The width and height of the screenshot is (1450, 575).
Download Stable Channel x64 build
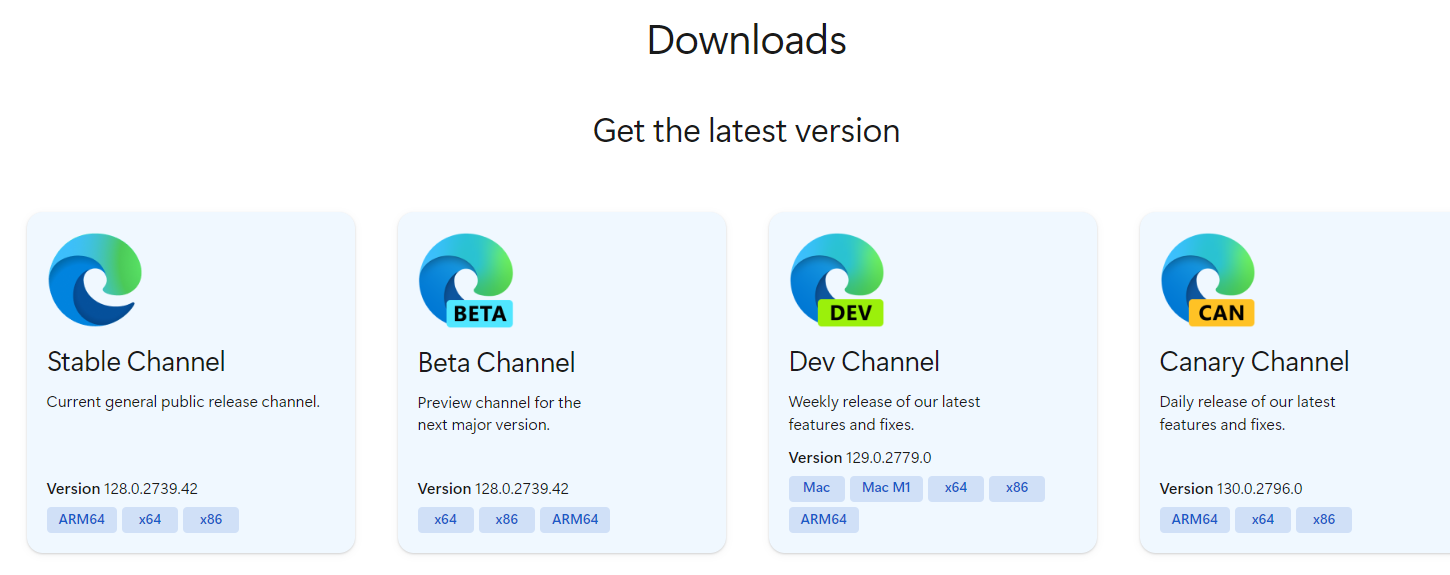click(150, 520)
